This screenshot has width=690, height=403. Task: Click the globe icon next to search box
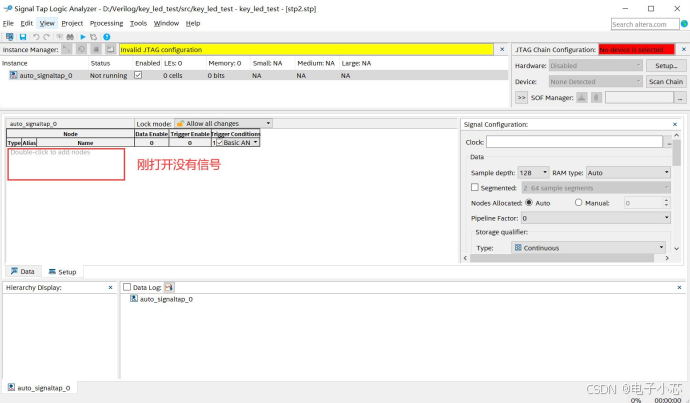pyautogui.click(x=684, y=24)
